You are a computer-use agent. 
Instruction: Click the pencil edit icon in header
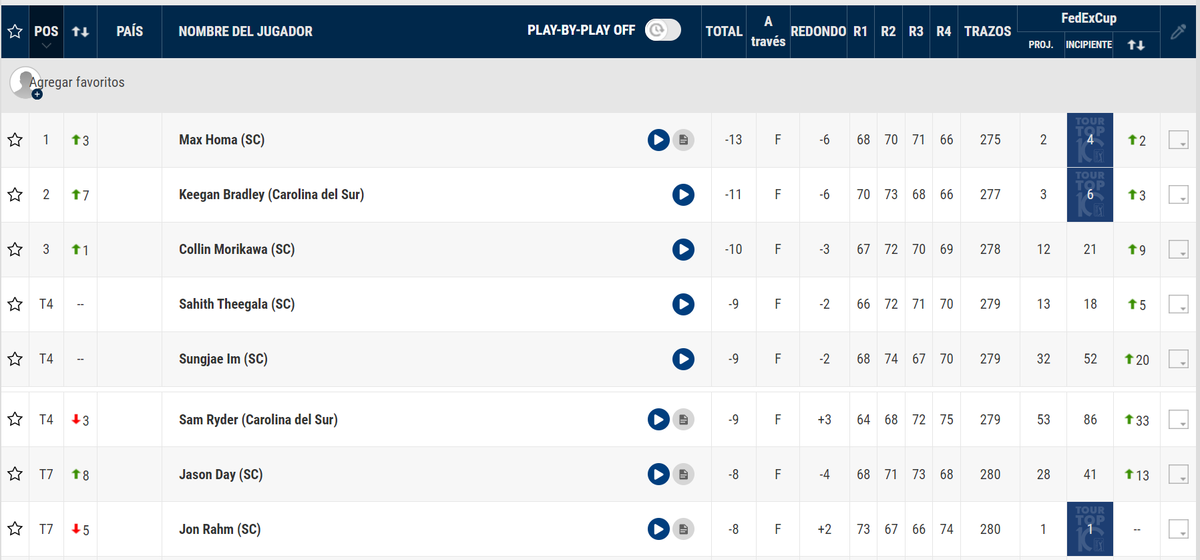tap(1177, 31)
